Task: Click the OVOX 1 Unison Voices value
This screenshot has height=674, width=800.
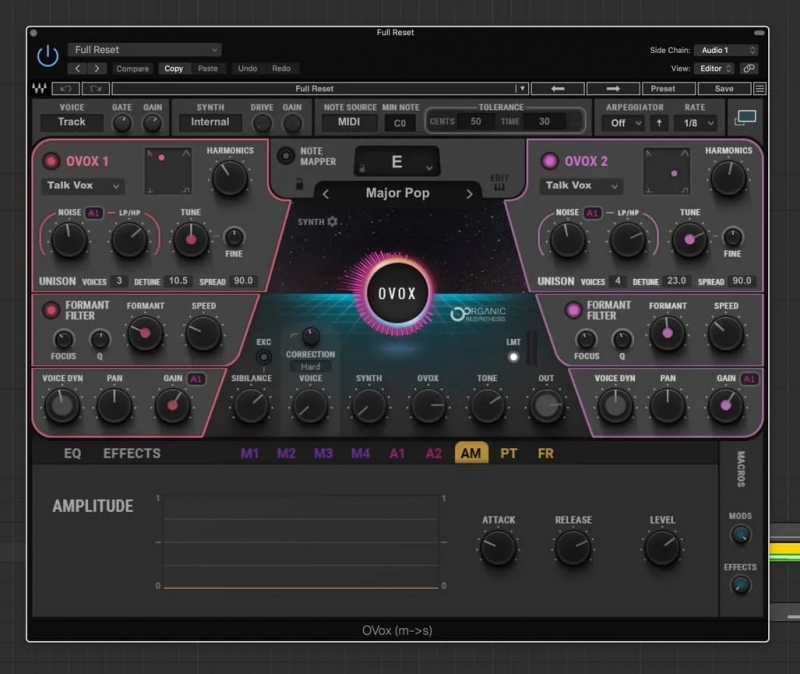Action: click(119, 281)
